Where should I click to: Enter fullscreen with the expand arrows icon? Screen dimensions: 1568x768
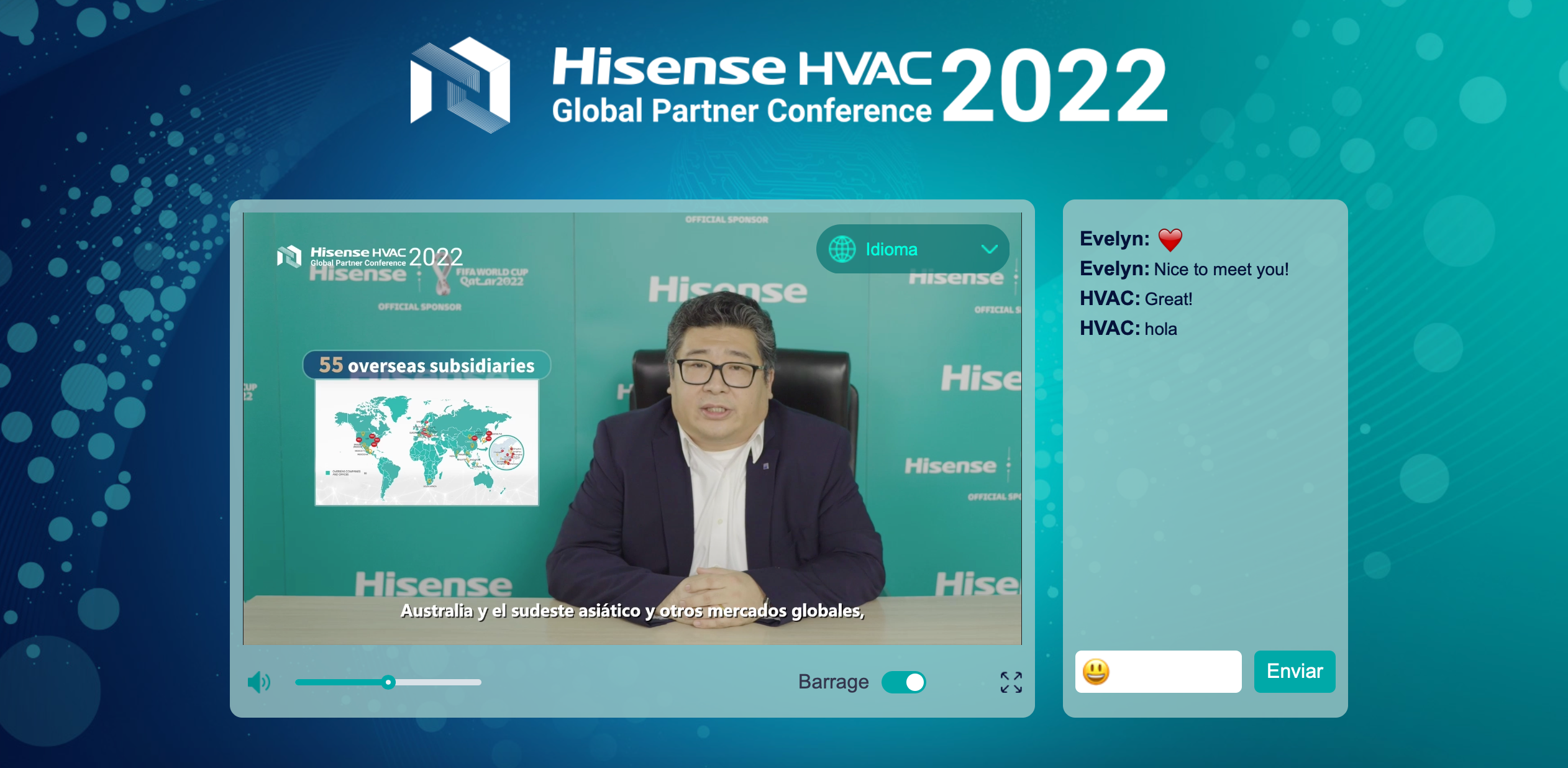click(1011, 682)
